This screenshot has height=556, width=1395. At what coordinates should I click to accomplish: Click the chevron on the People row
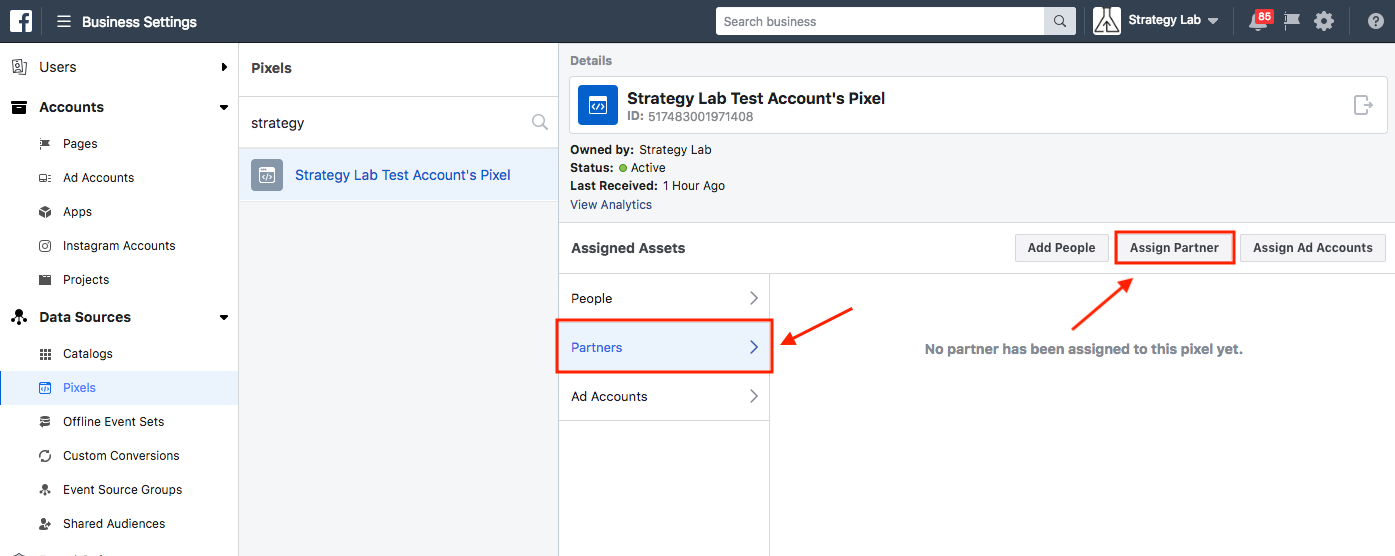click(754, 298)
